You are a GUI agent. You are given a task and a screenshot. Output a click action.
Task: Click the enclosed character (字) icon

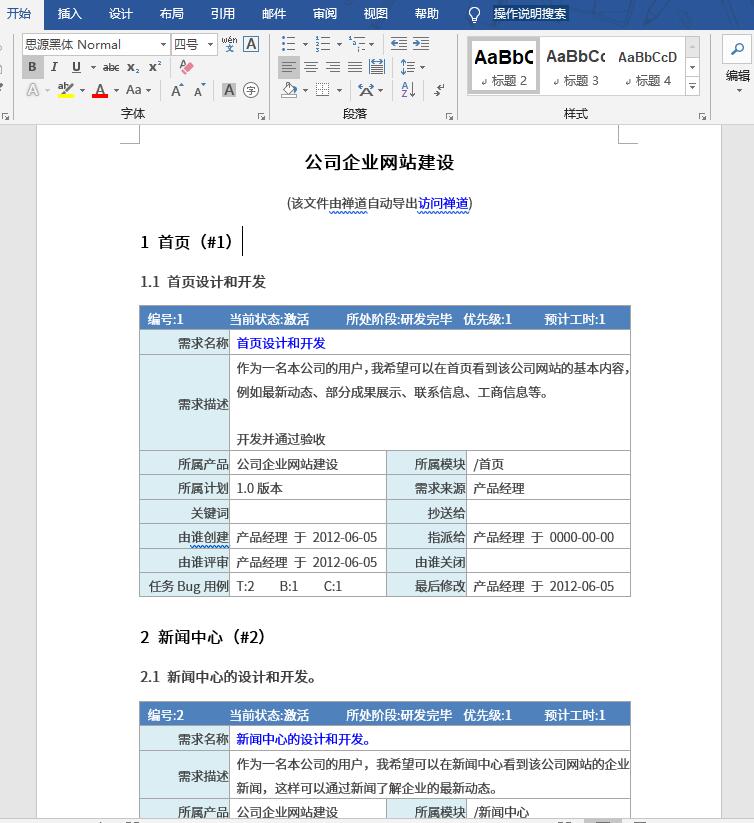point(250,90)
